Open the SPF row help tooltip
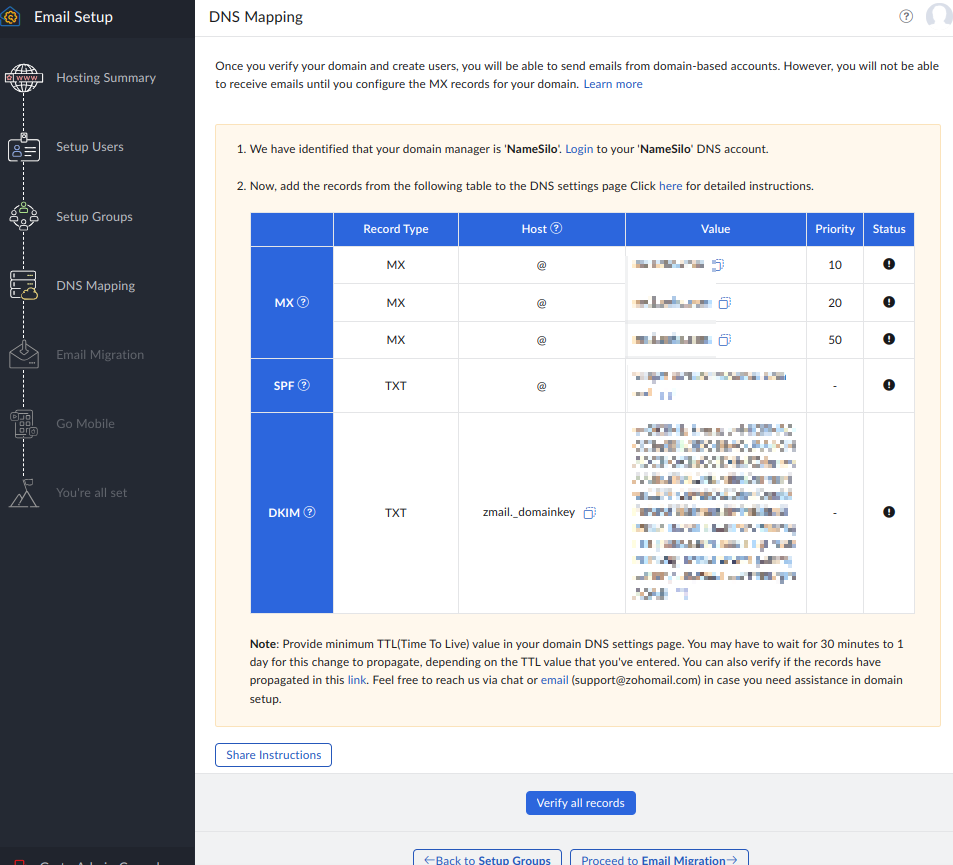953x865 pixels. click(304, 385)
